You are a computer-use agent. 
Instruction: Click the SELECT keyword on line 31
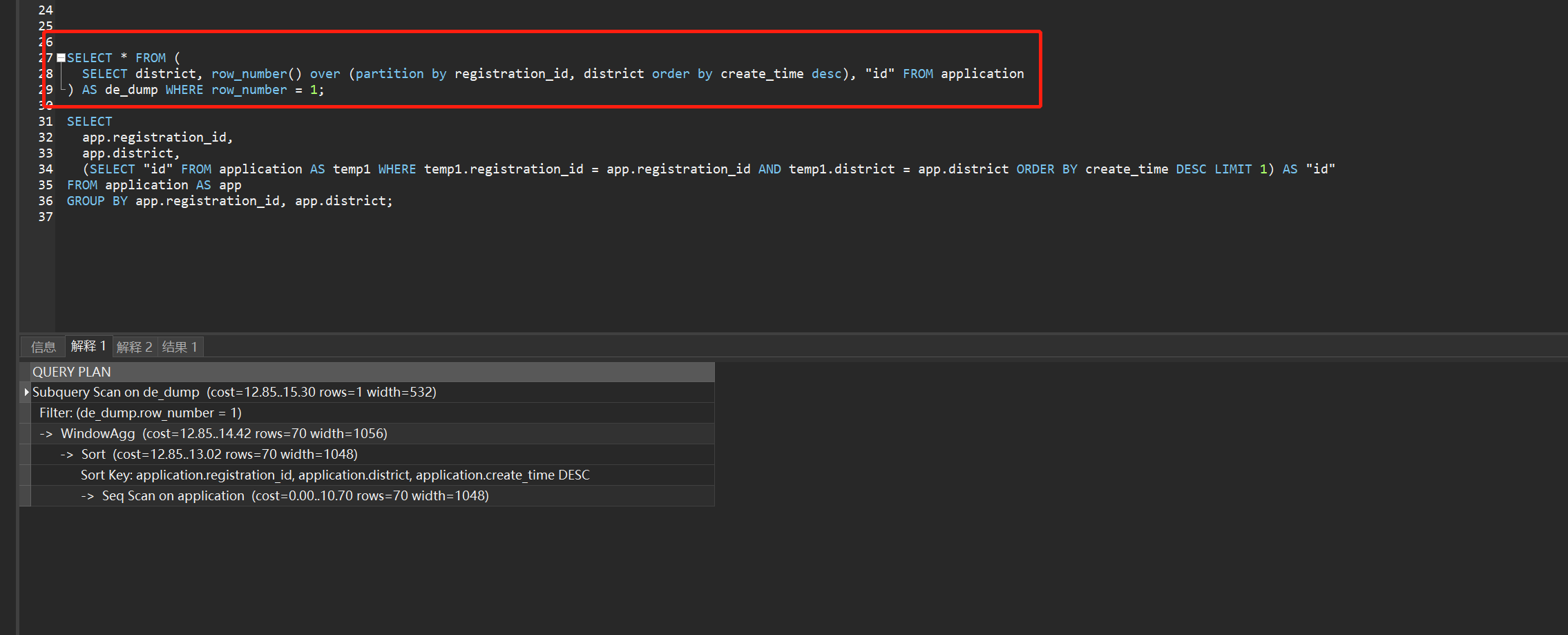pyautogui.click(x=89, y=122)
